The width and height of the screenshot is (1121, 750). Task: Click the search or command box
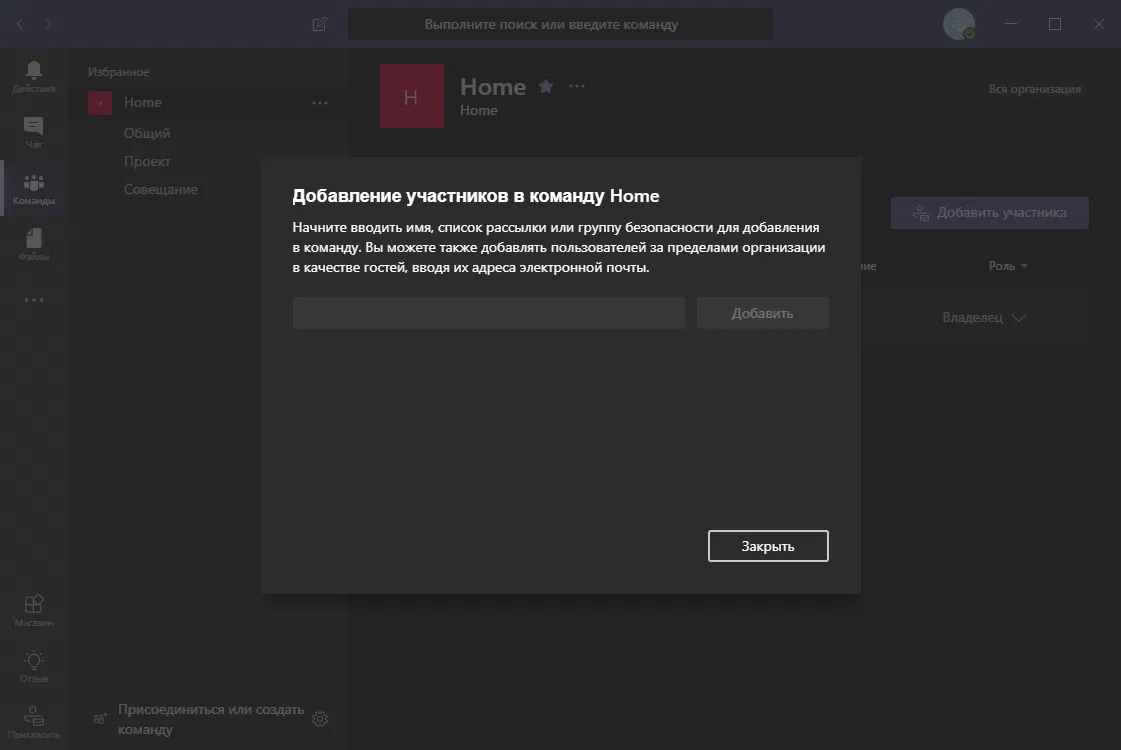(x=560, y=24)
